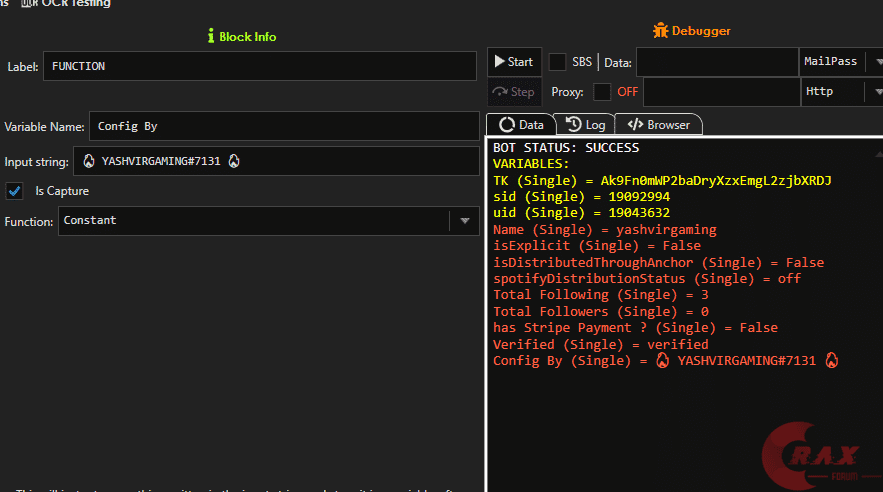Click the orange Debugger bug icon
Image resolution: width=883 pixels, height=492 pixels.
click(x=660, y=31)
